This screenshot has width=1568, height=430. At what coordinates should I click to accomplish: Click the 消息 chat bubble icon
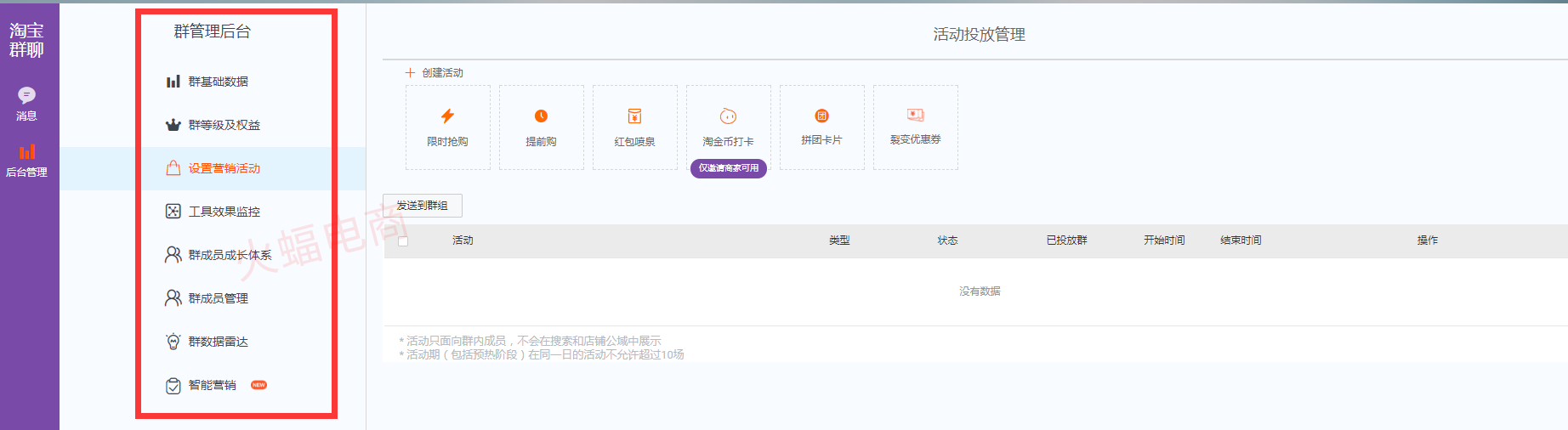26,95
